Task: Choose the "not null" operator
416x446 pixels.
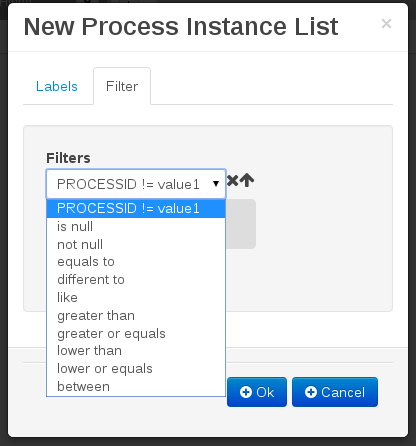Action: 136,244
